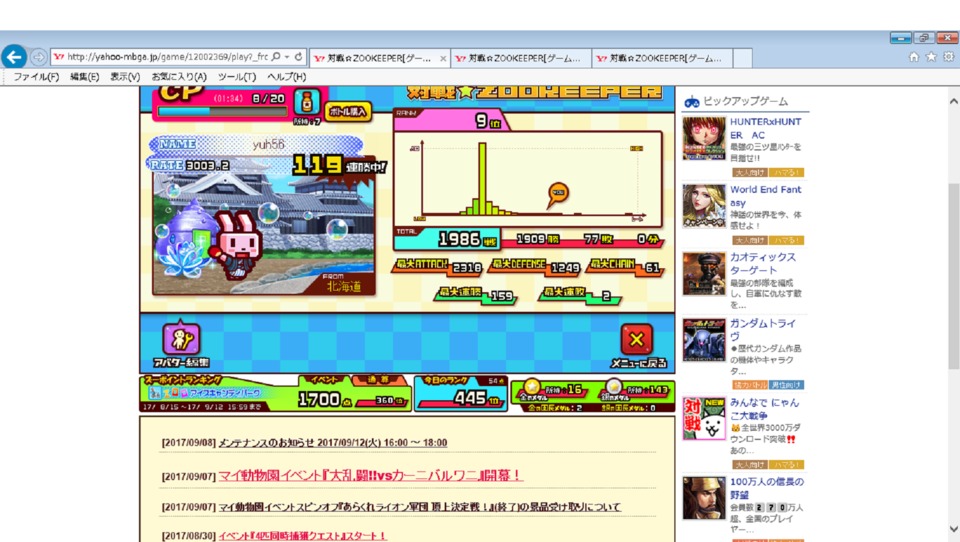Open the ツール(T) menu
960x542 pixels.
click(x=237, y=77)
